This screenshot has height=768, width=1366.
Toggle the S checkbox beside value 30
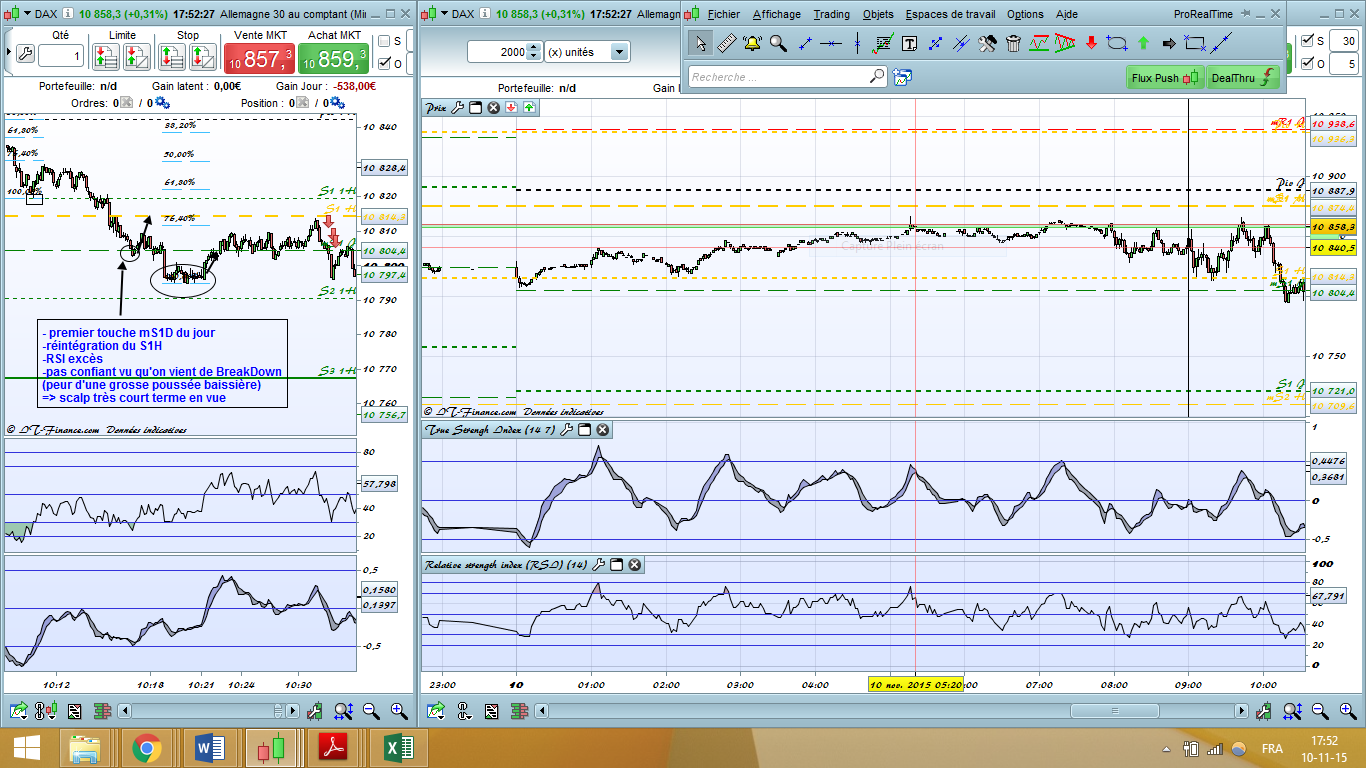1307,41
